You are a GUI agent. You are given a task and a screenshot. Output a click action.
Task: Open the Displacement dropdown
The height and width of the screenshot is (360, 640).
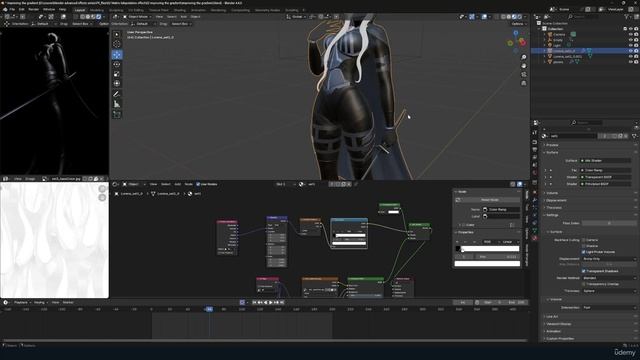[x=609, y=259]
